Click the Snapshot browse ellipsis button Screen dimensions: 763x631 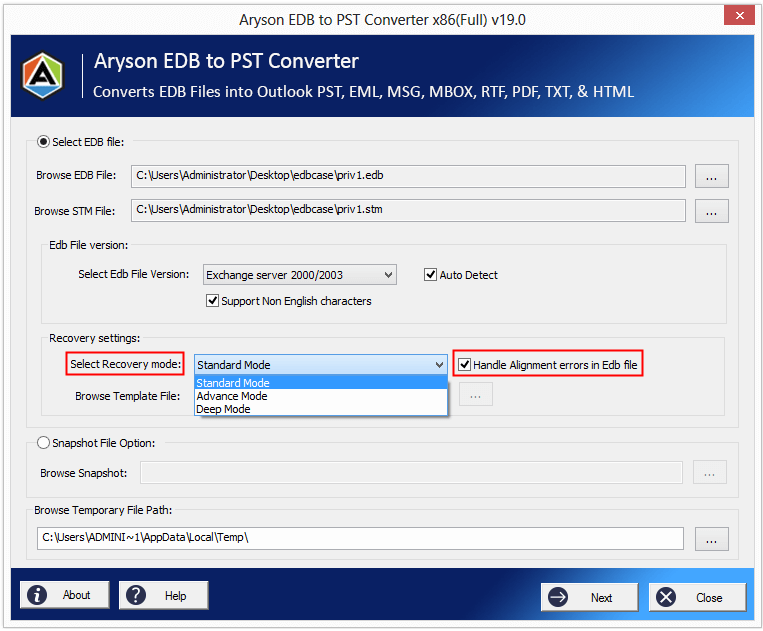pyautogui.click(x=709, y=472)
